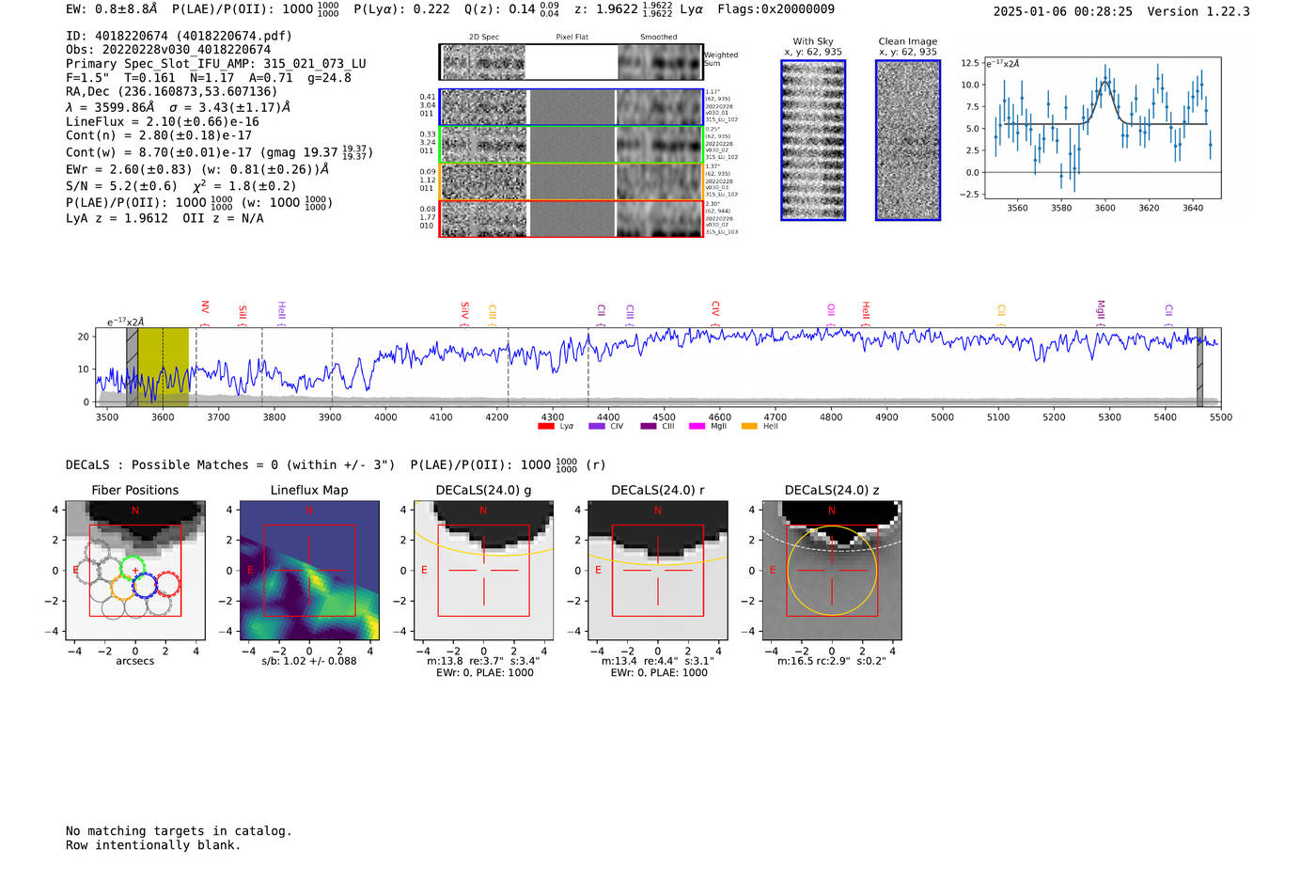Viewport: 1316px width, 896px height.
Task: Click the Pixel Flat column header
Action: (x=572, y=38)
